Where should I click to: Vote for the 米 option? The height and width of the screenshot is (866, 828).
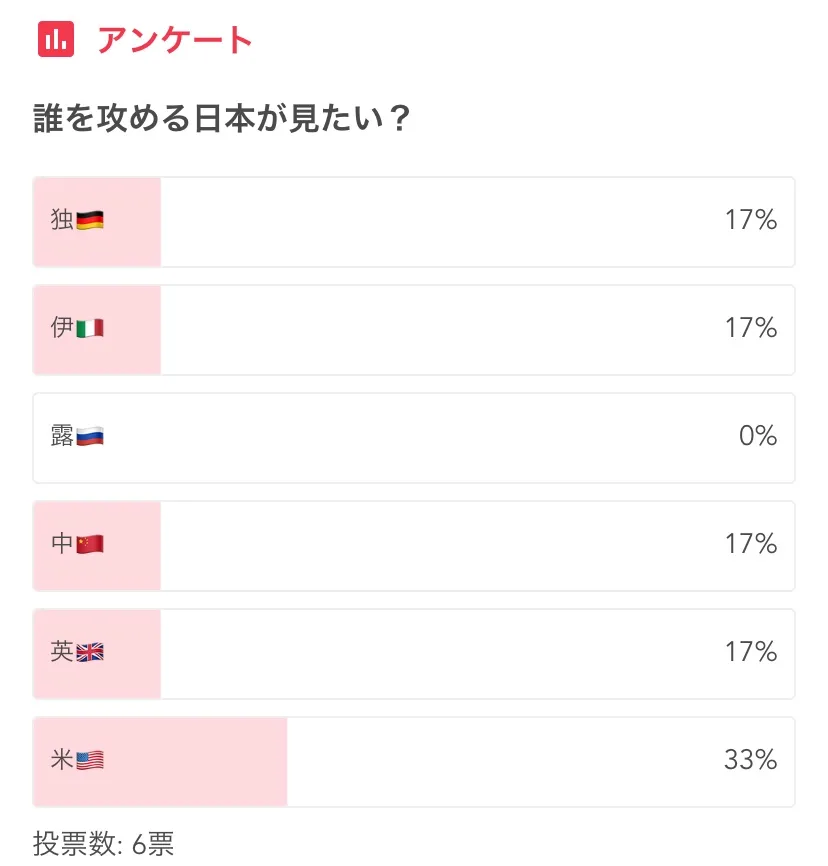point(414,762)
